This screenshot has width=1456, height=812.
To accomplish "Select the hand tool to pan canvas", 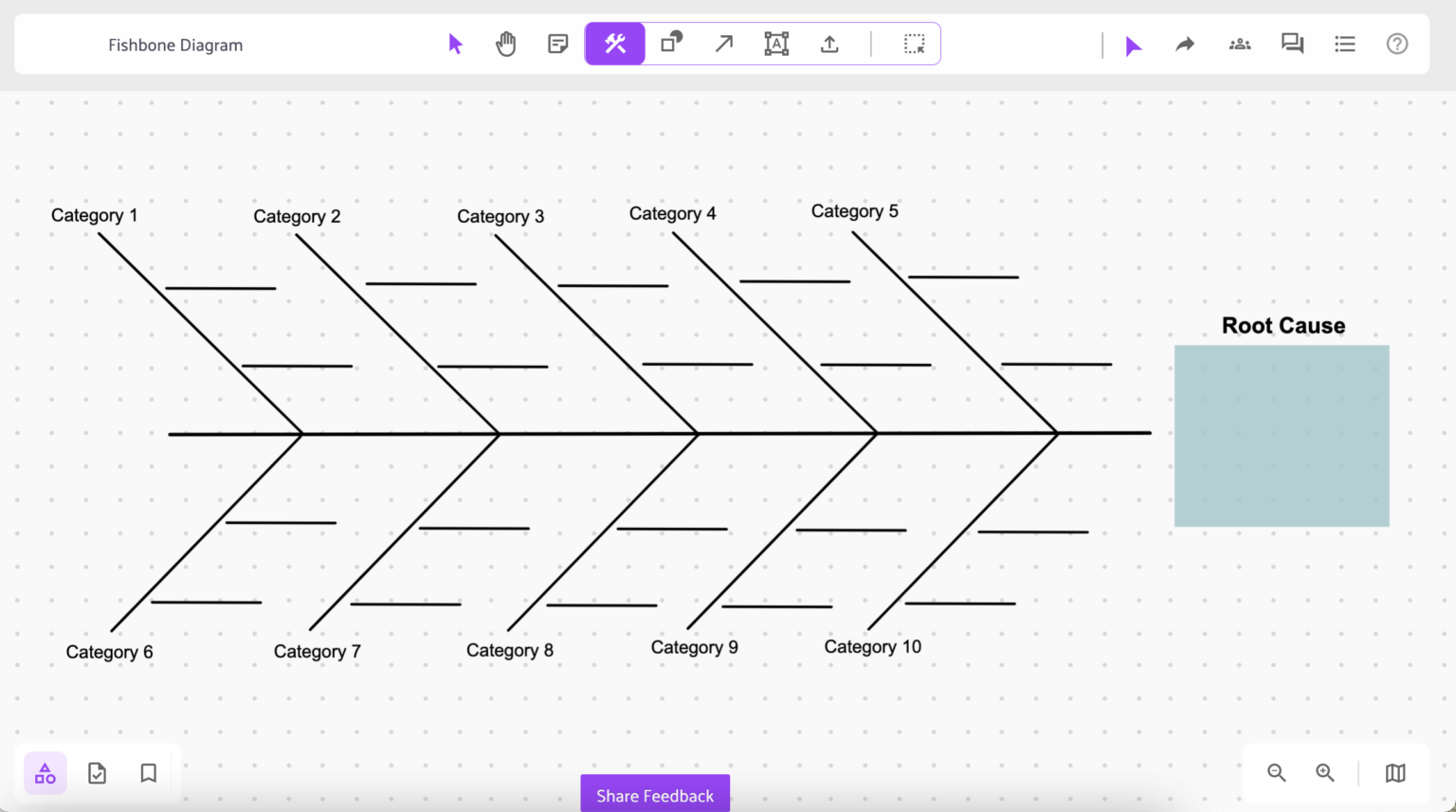I will pos(506,44).
